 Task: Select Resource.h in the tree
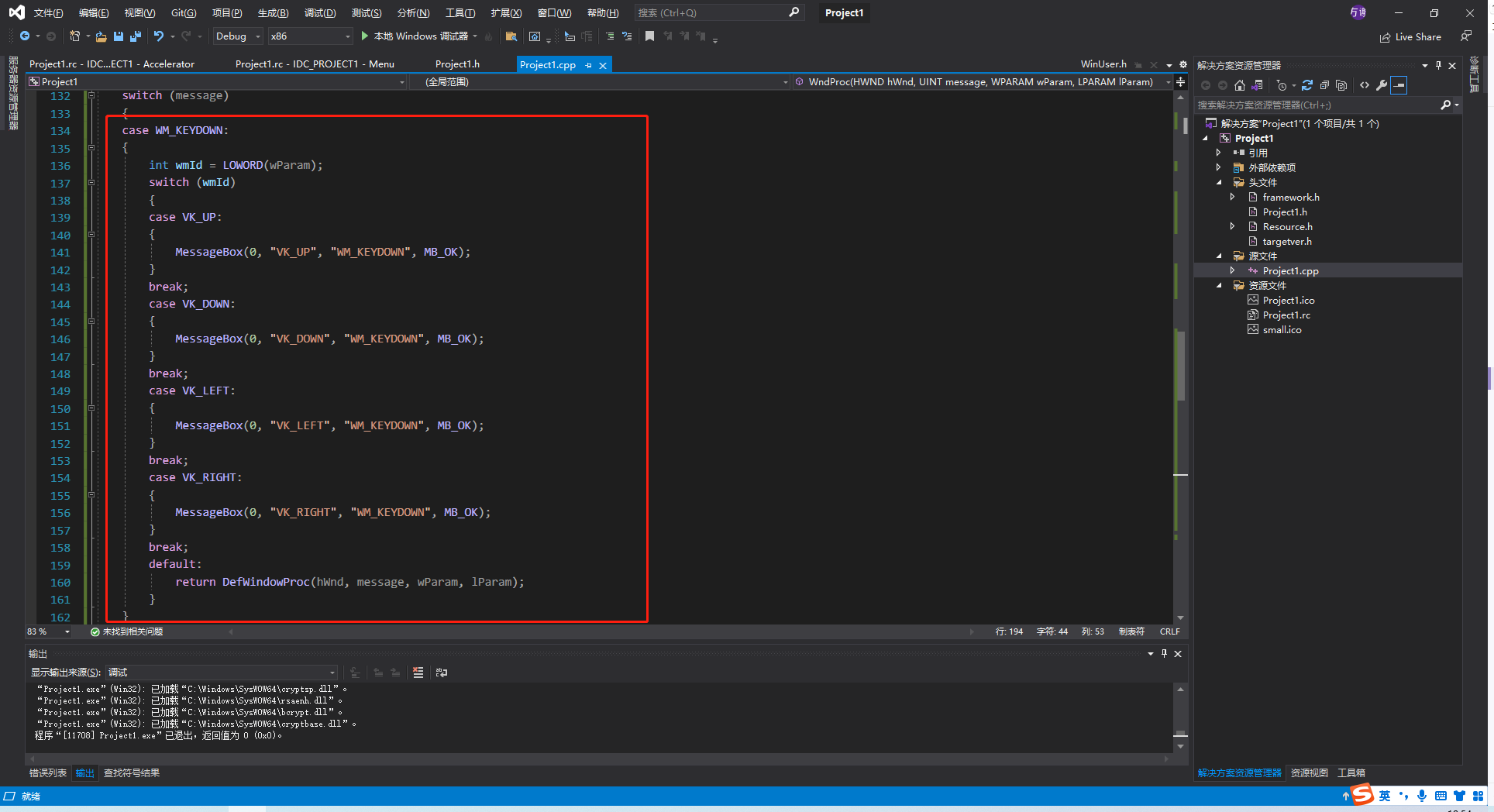tap(1287, 227)
